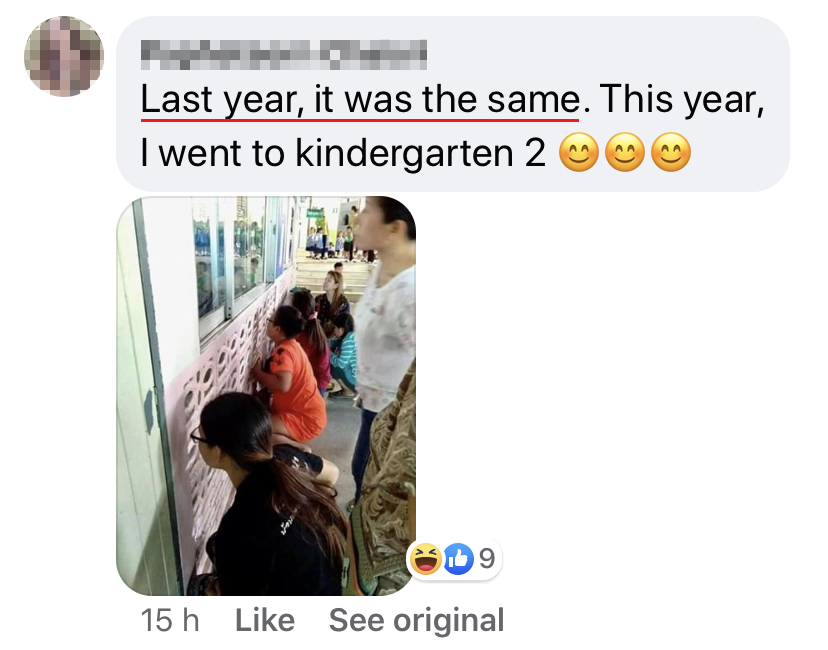Click the third smiling emoji in comment

pos(671,152)
